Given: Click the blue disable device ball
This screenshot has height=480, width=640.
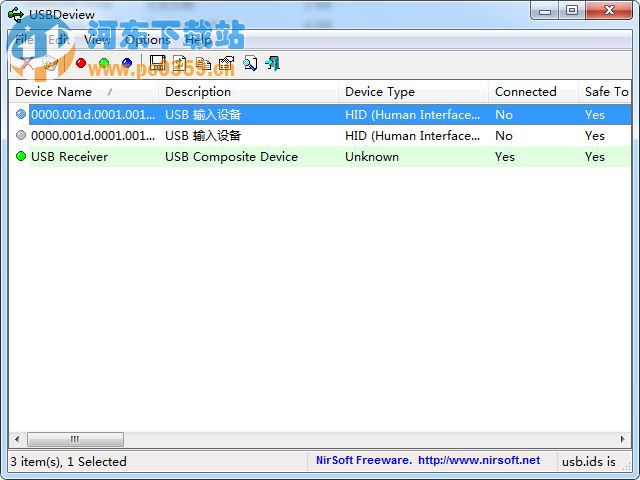Looking at the screenshot, I should [x=127, y=63].
